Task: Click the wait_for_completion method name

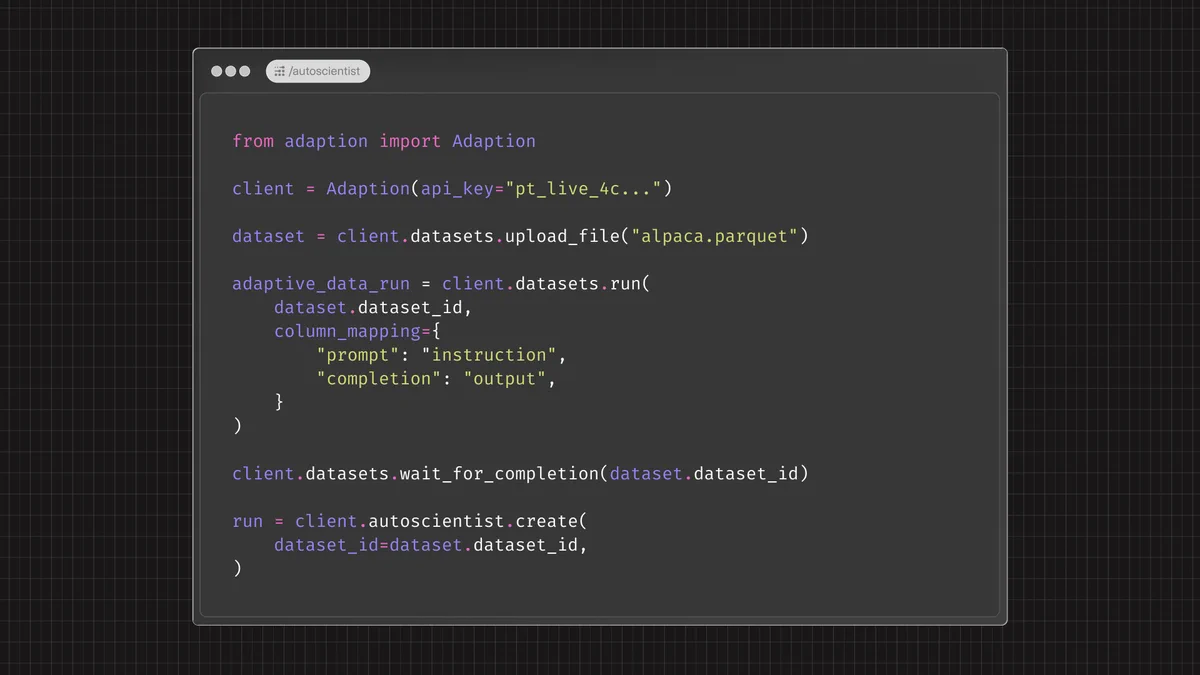Action: click(499, 474)
